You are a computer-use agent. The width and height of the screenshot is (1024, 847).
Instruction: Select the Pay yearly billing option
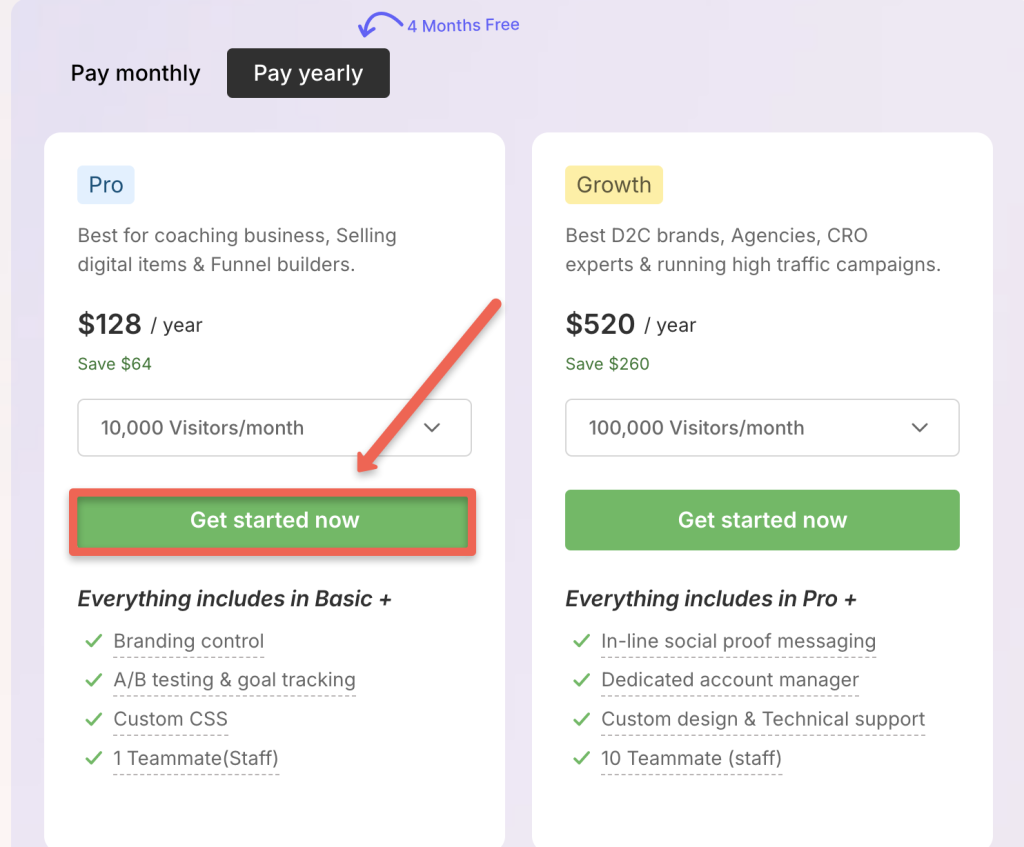pyautogui.click(x=308, y=73)
